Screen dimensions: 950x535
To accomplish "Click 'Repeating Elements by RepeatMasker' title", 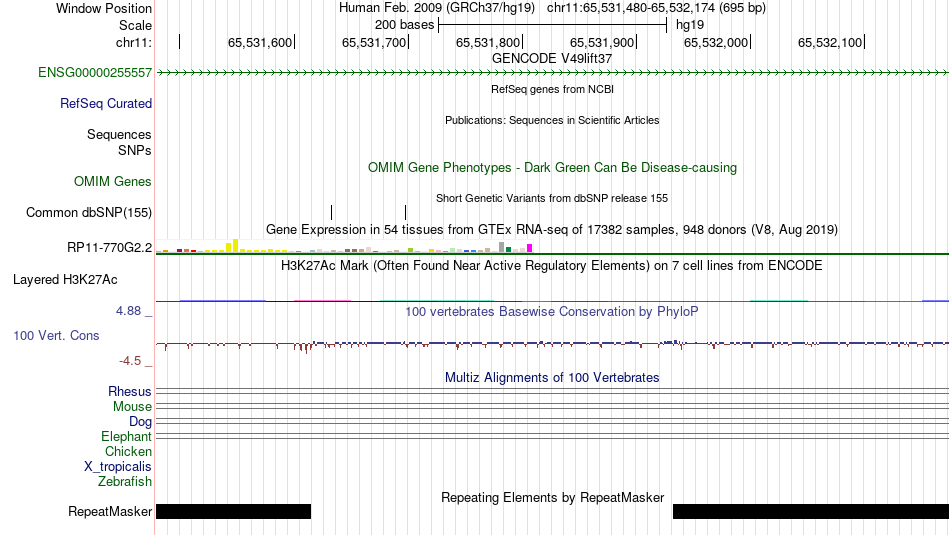I will tap(552, 497).
